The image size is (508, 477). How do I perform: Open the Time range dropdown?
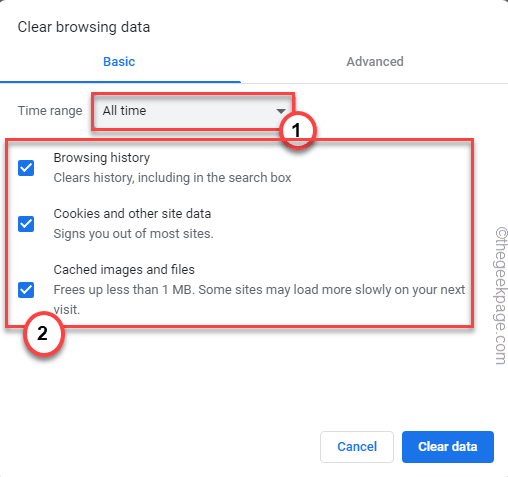point(193,111)
